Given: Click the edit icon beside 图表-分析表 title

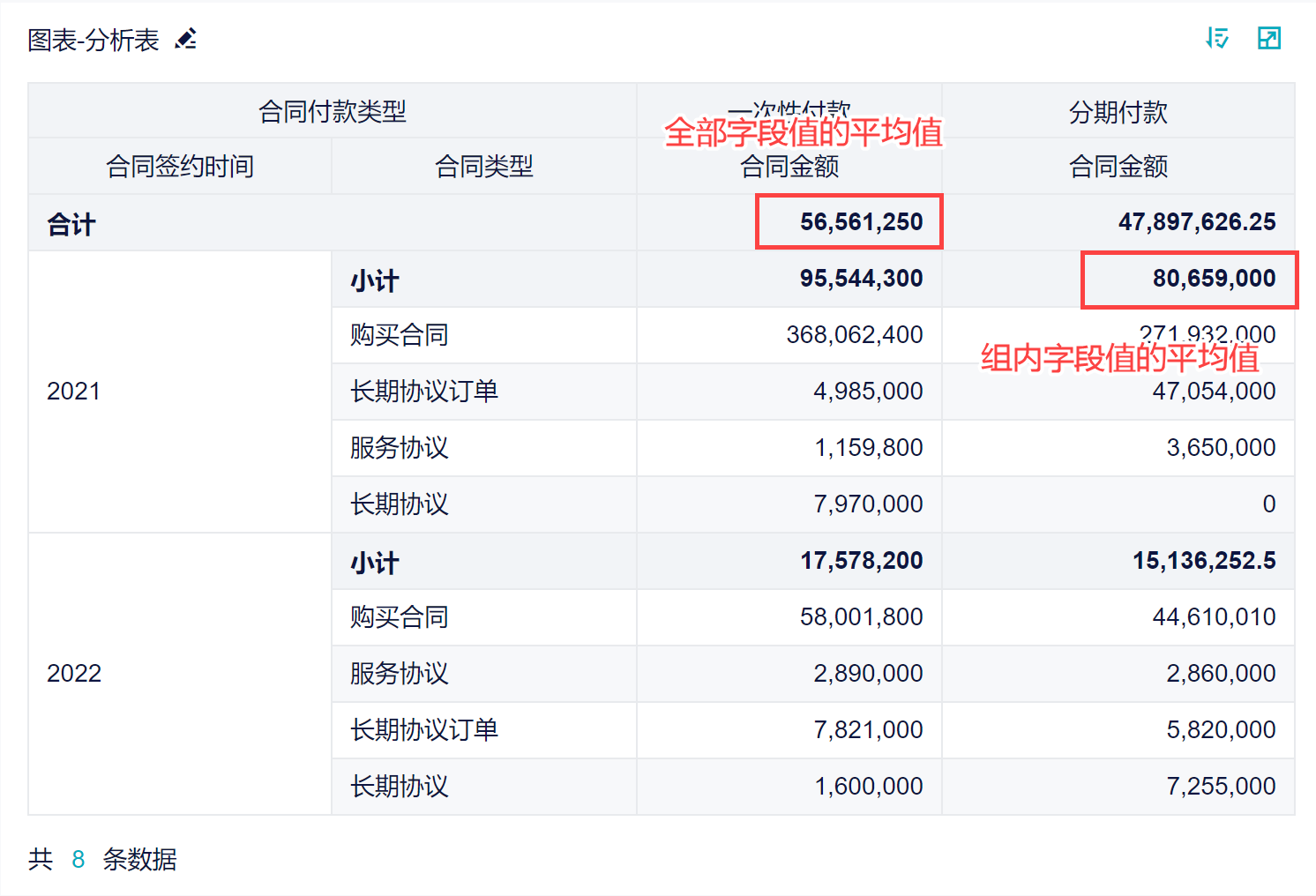Looking at the screenshot, I should click(x=185, y=39).
